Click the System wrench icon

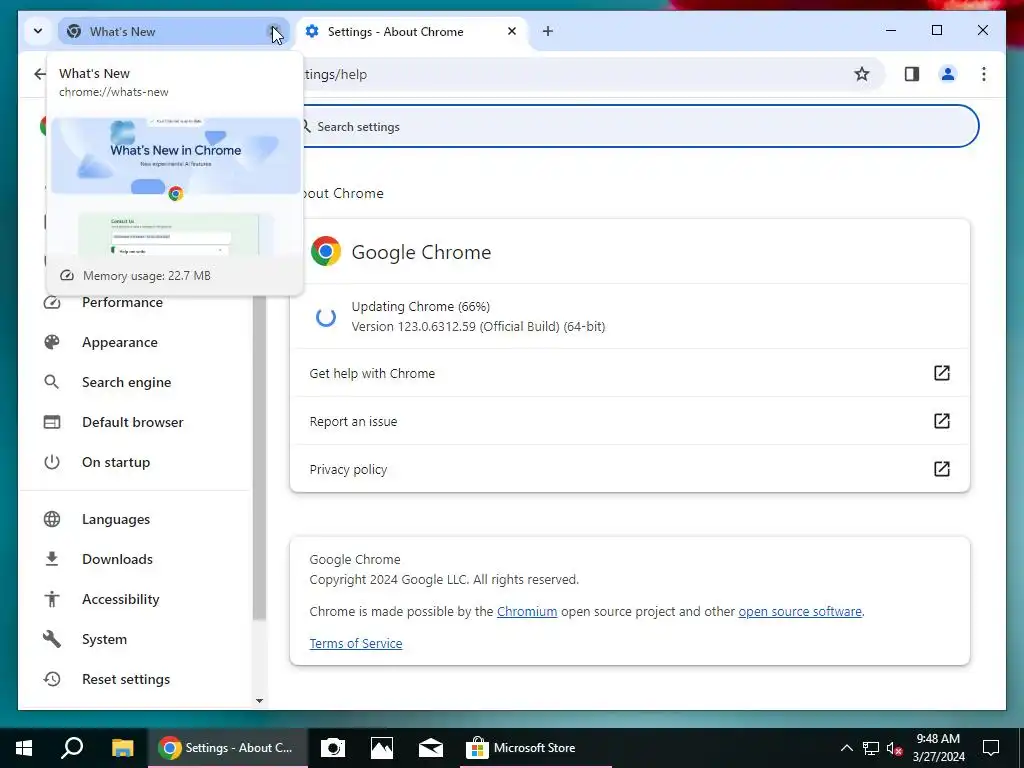click(52, 639)
